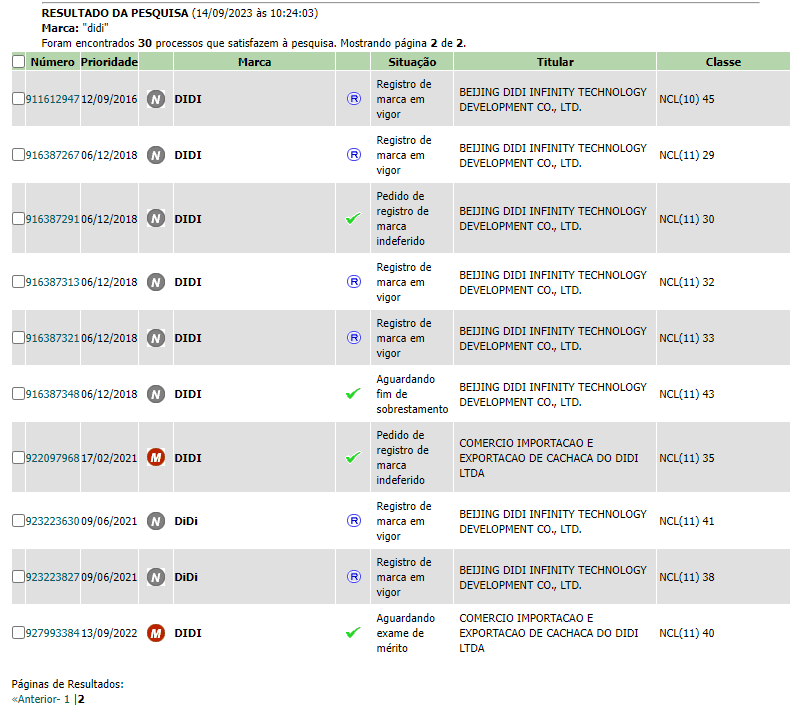
Task: Click the registered ® icon in row 916387321
Action: click(x=354, y=337)
